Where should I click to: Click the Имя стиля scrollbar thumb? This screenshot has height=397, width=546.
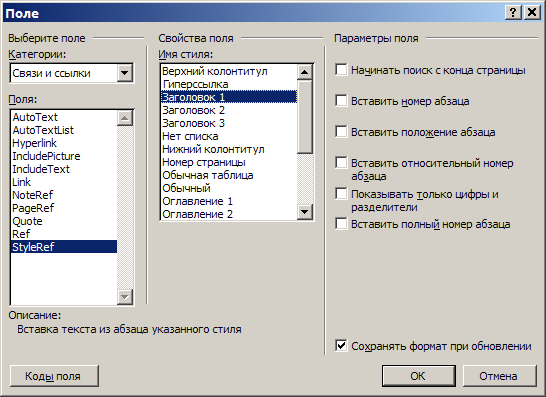[x=305, y=117]
